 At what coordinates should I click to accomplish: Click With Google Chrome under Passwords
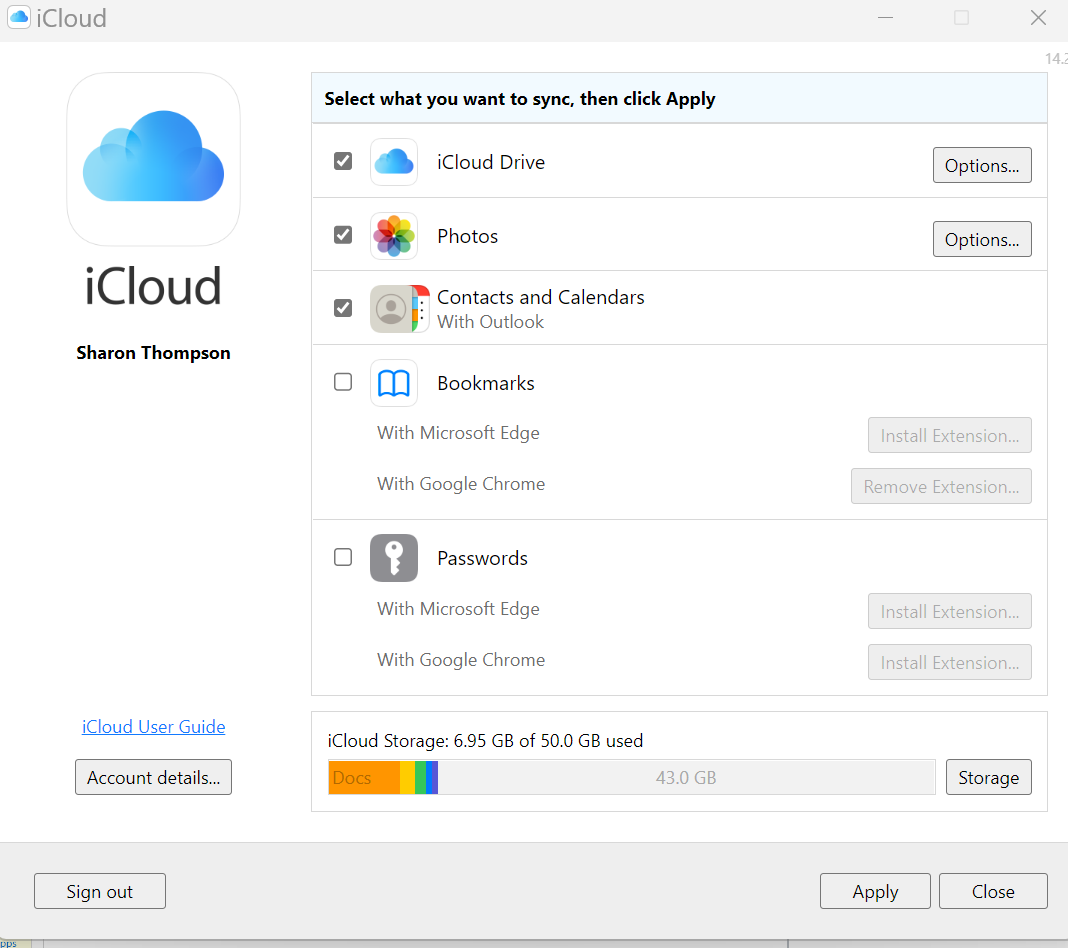tap(461, 659)
